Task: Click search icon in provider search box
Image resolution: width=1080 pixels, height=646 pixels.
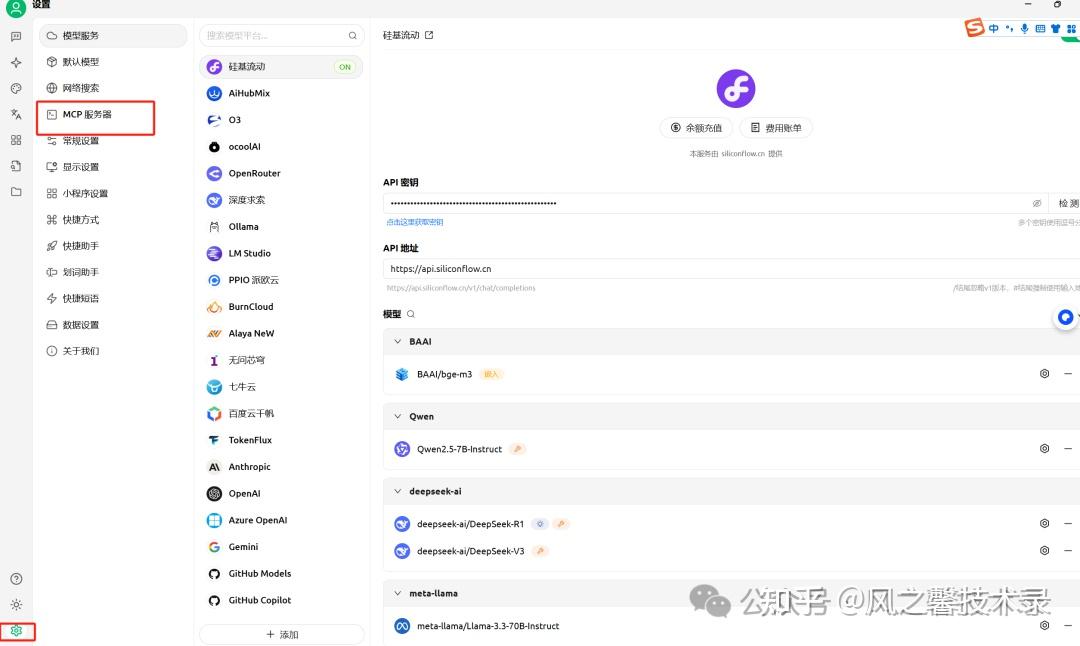Action: coord(353,36)
